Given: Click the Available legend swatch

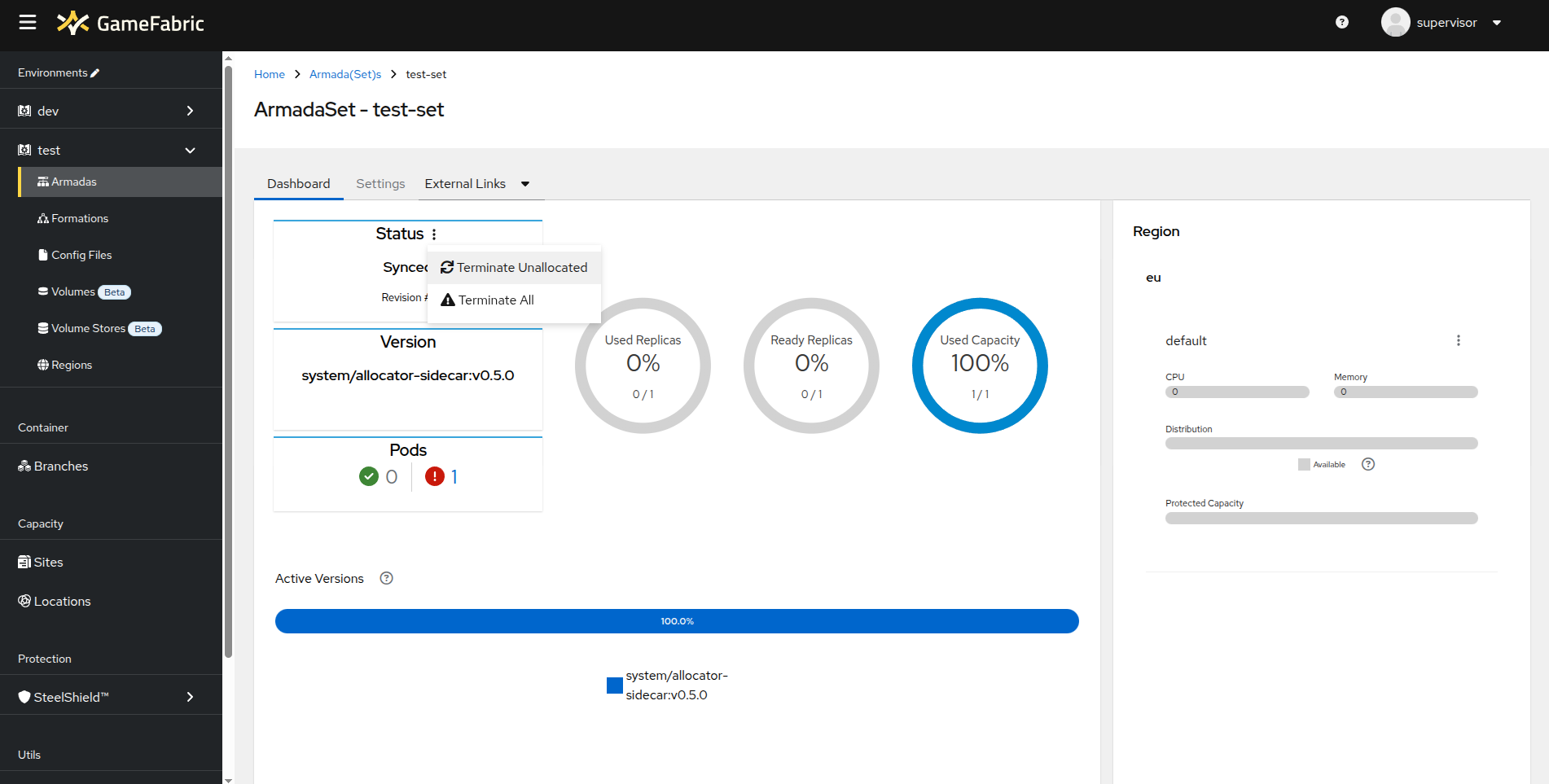Looking at the screenshot, I should point(1304,464).
